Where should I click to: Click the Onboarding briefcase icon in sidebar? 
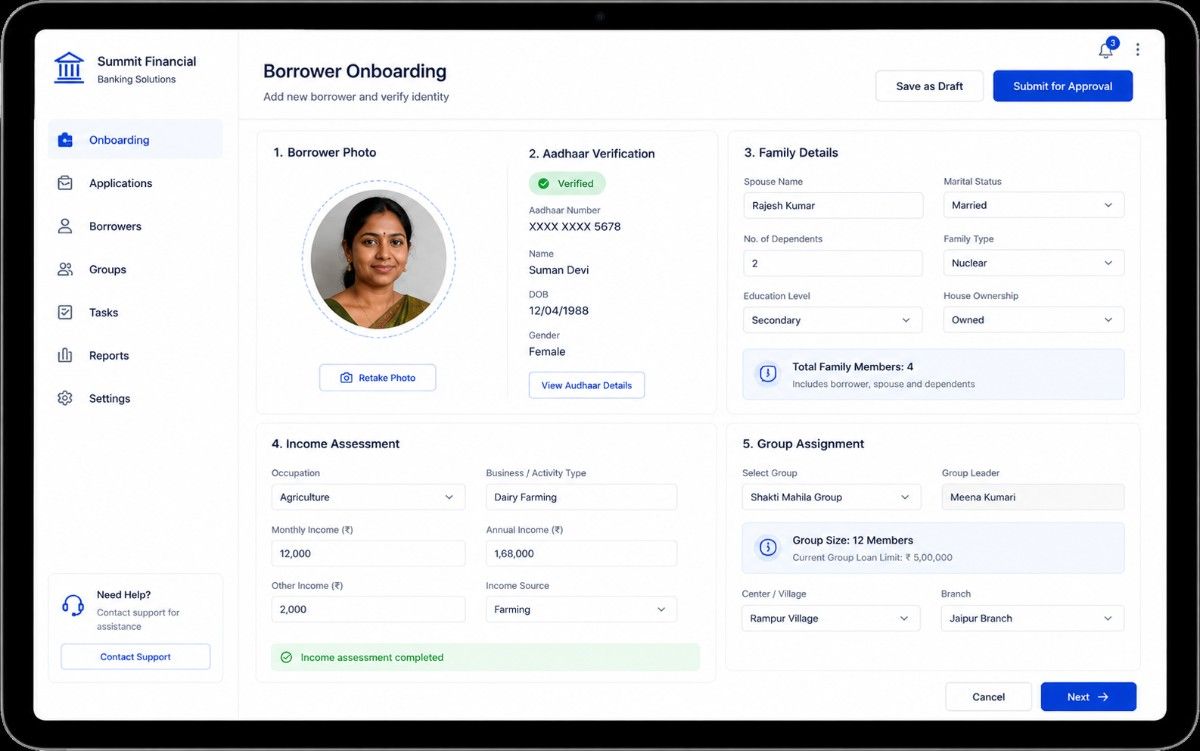click(65, 140)
